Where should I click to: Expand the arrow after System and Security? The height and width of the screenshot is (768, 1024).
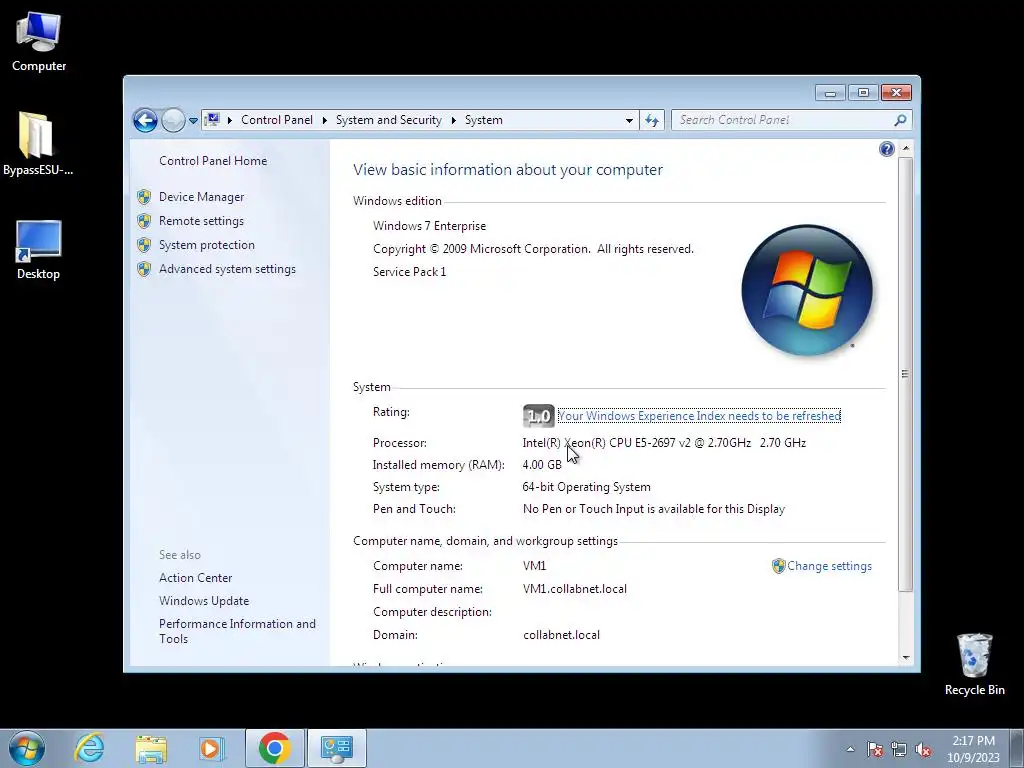(x=453, y=120)
